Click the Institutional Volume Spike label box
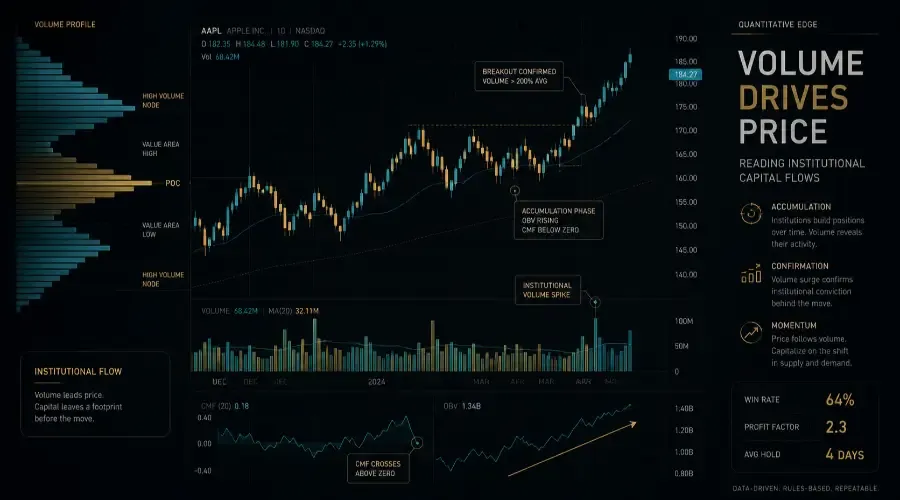This screenshot has width=900, height=500. 548,290
